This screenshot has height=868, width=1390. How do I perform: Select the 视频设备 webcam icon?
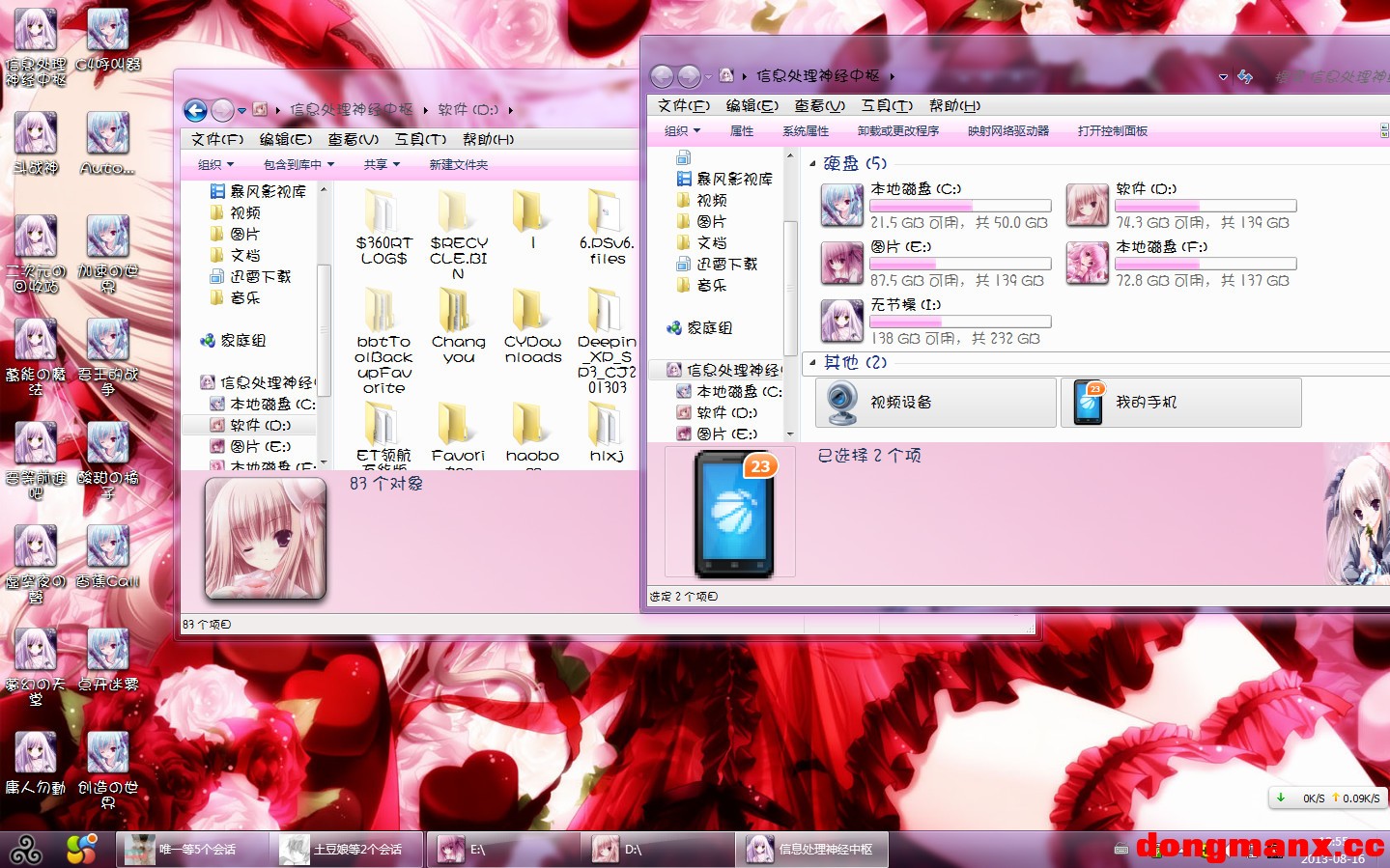click(841, 402)
